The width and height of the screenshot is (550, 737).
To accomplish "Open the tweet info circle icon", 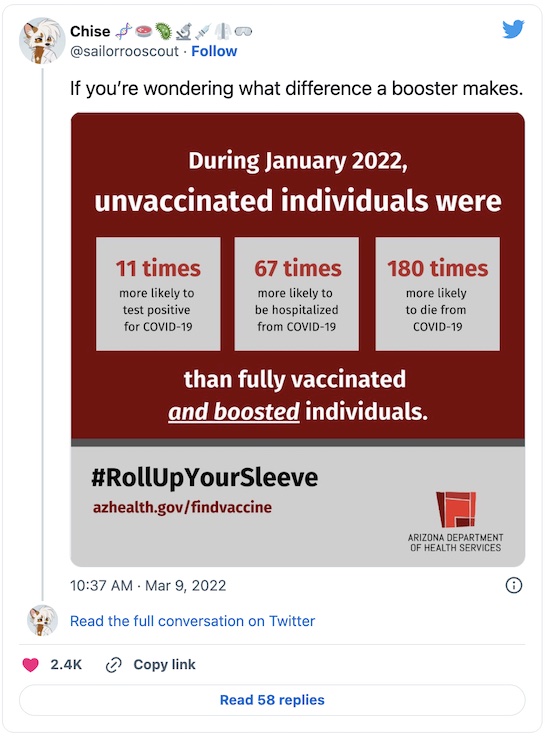I will click(513, 585).
